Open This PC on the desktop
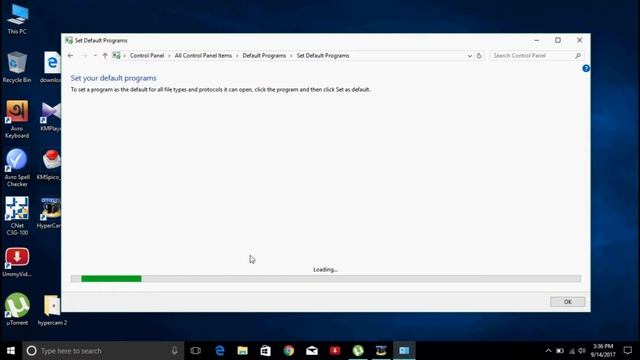This screenshot has width=640, height=360. [x=17, y=18]
